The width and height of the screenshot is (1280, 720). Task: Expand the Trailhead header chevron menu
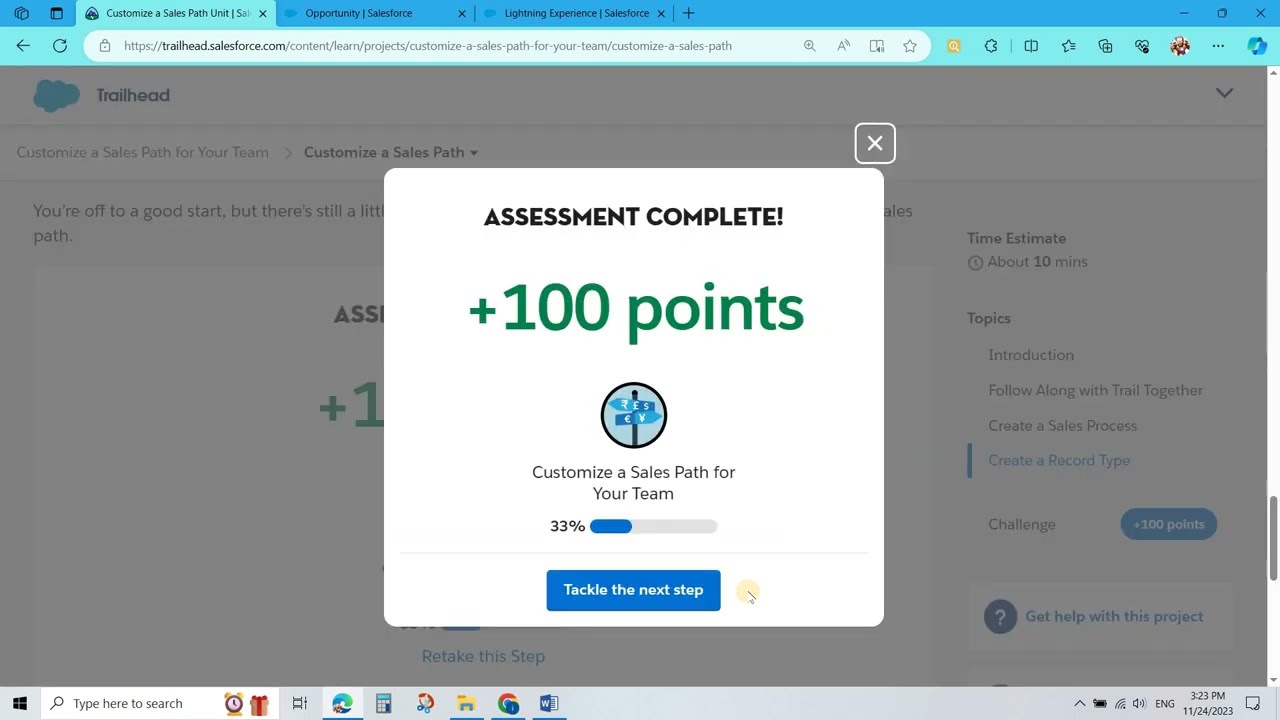coord(1224,93)
